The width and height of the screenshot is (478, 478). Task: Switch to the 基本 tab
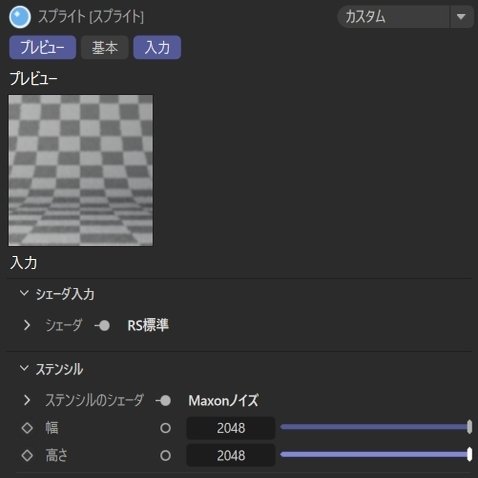(105, 47)
